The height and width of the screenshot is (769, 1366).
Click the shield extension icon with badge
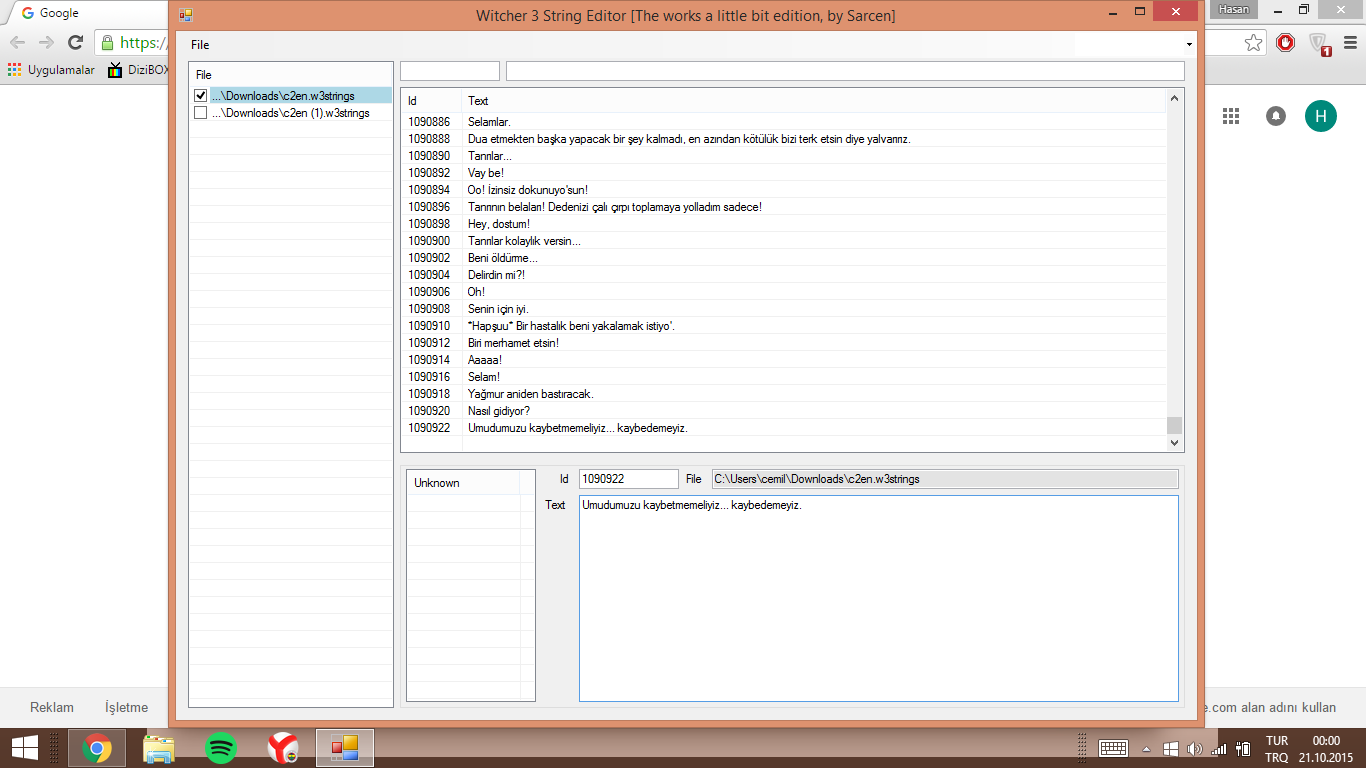tap(1320, 44)
